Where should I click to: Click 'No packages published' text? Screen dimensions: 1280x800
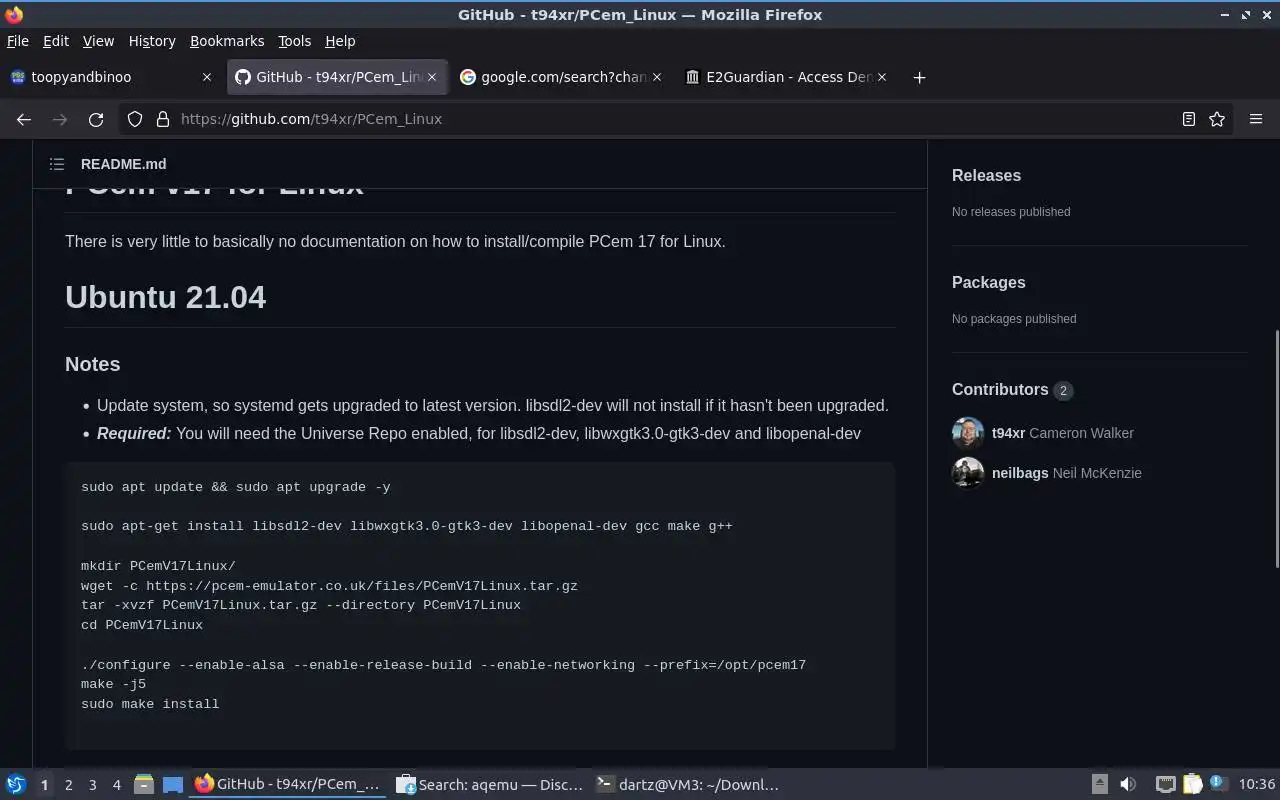coord(1014,319)
